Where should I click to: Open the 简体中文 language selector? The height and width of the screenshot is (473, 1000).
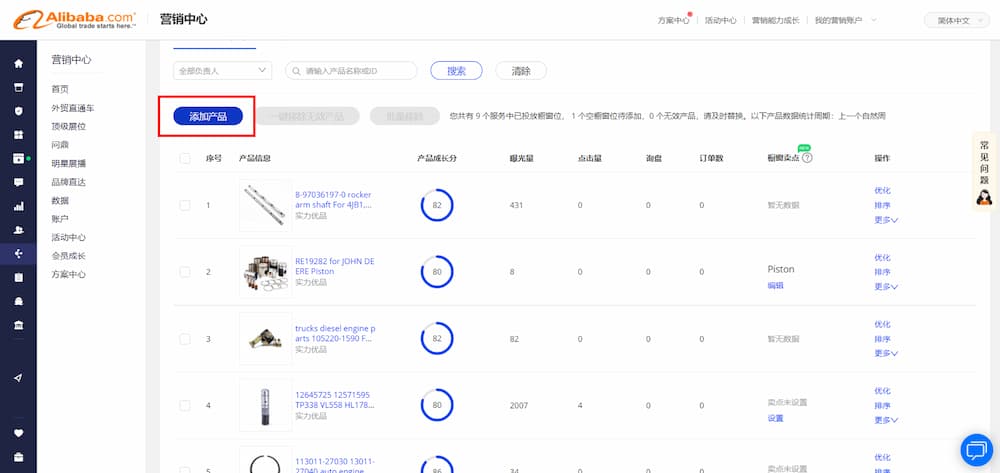(957, 20)
